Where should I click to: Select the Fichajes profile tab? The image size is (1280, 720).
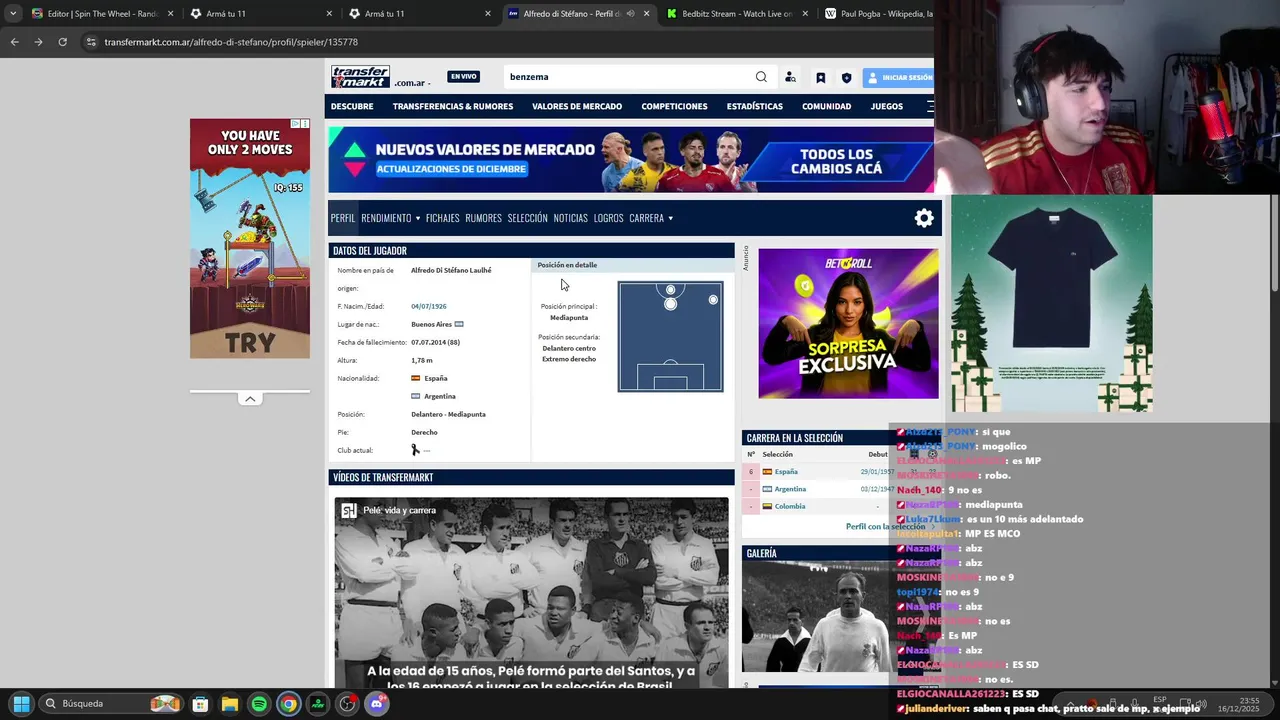click(x=442, y=218)
